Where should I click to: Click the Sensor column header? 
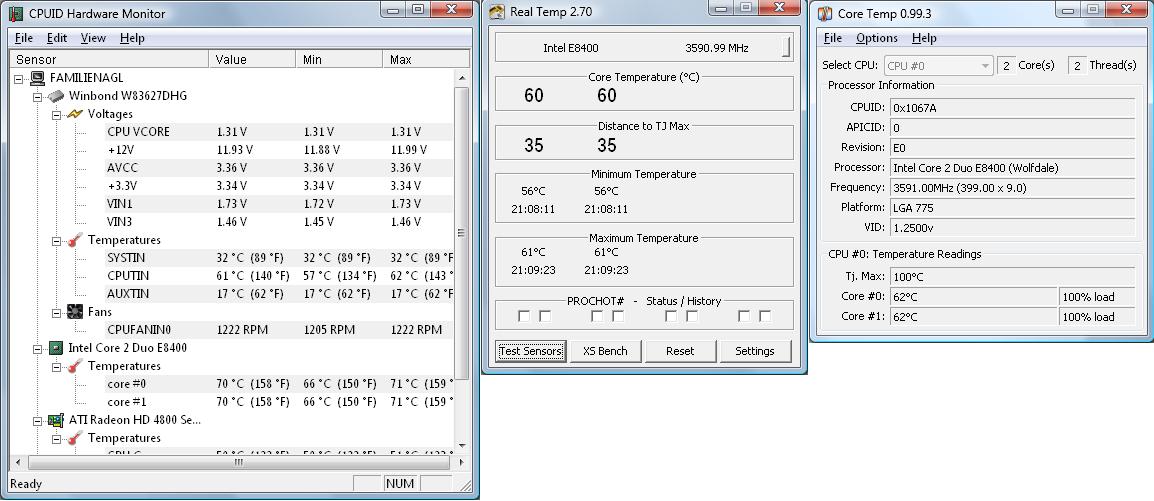pyautogui.click(x=109, y=60)
